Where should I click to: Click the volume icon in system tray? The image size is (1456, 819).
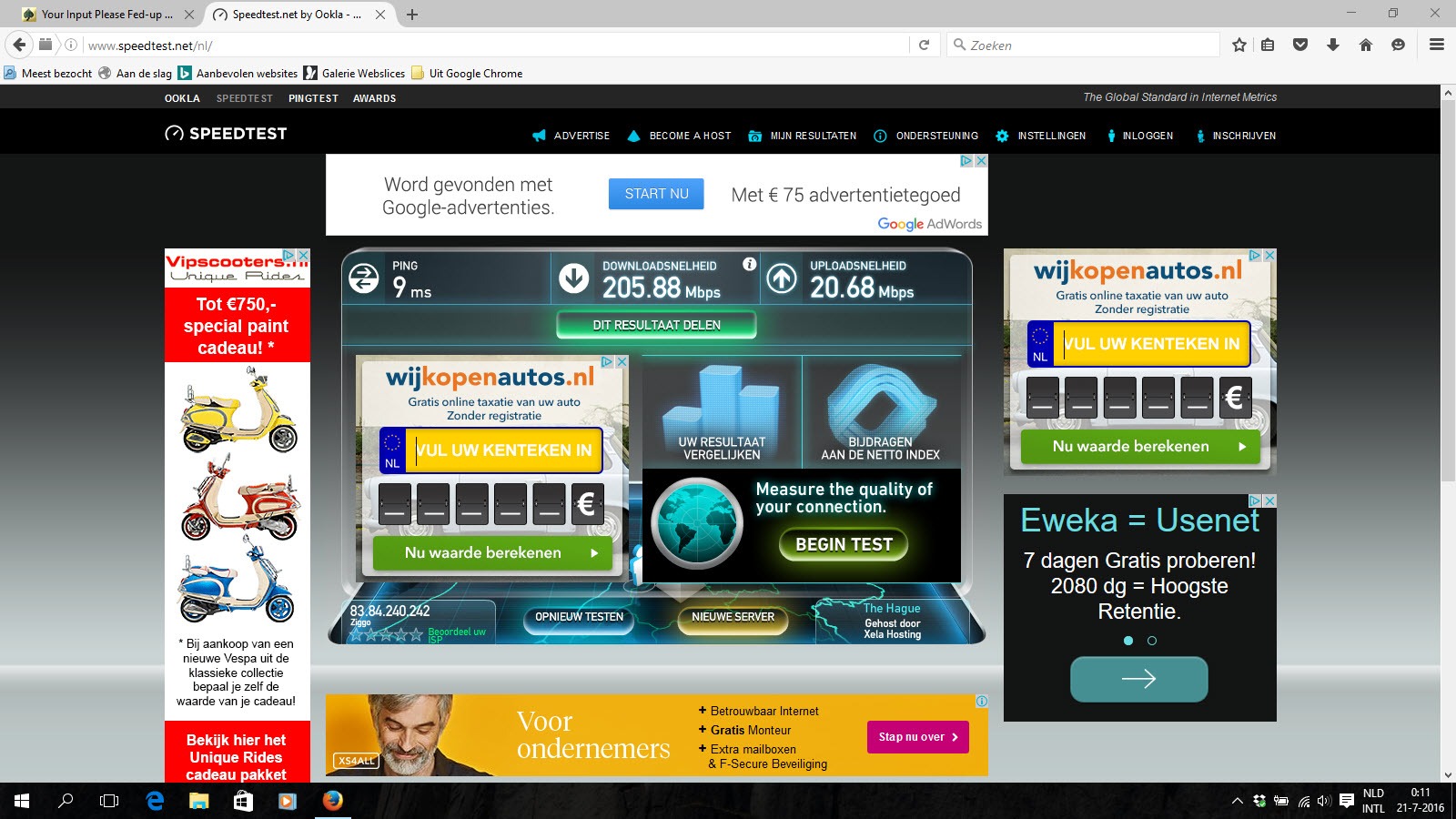pyautogui.click(x=1324, y=801)
